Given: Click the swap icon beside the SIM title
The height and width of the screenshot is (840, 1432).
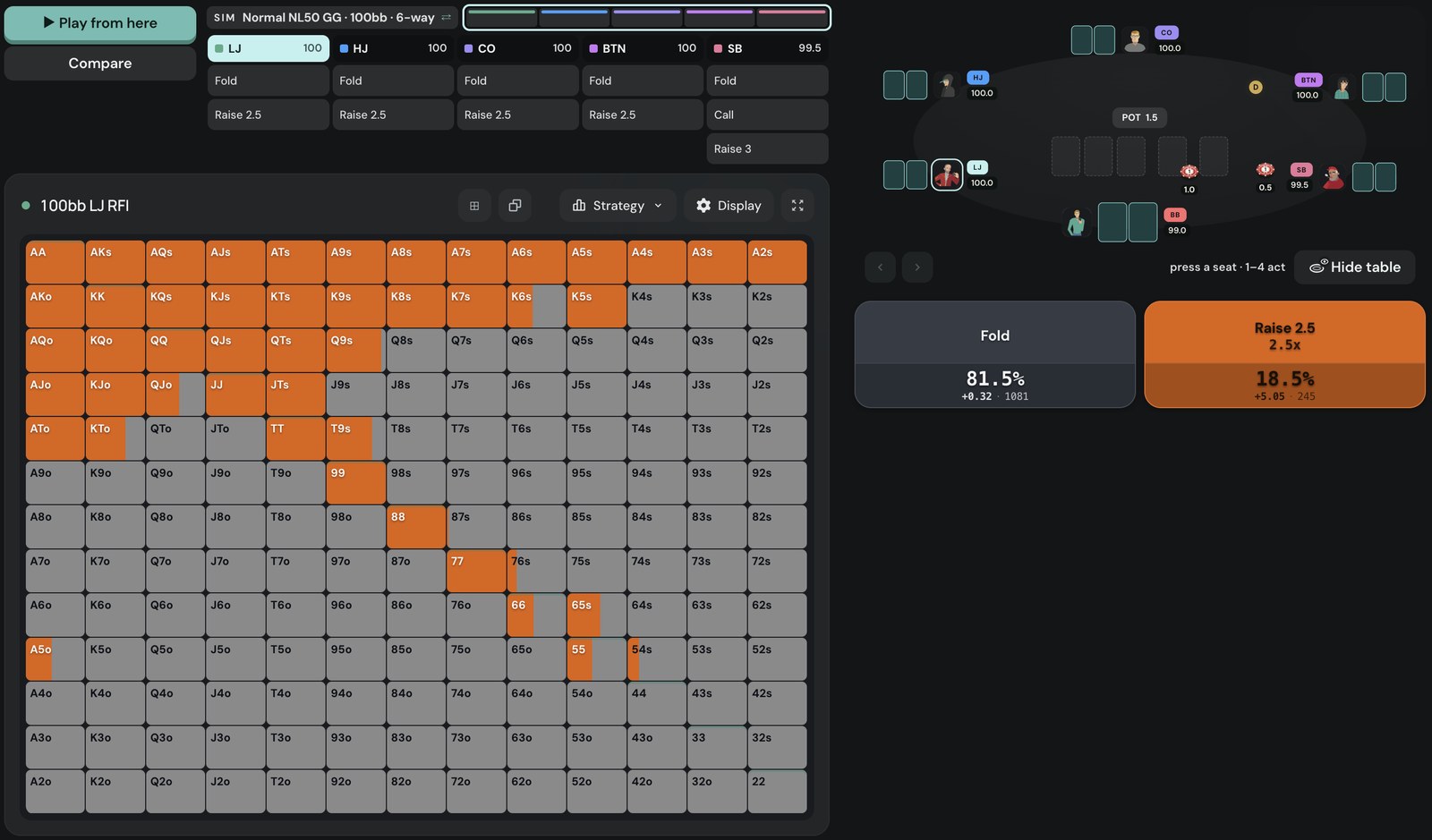Looking at the screenshot, I should pos(446,18).
